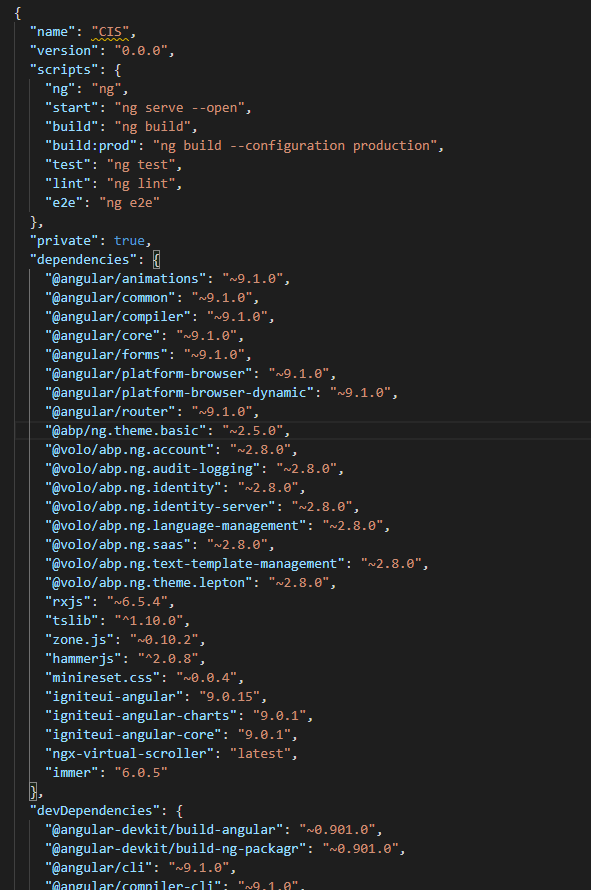Click the "rxjs" dependency key
Image resolution: width=594 pixels, height=890 pixels.
tap(68, 602)
